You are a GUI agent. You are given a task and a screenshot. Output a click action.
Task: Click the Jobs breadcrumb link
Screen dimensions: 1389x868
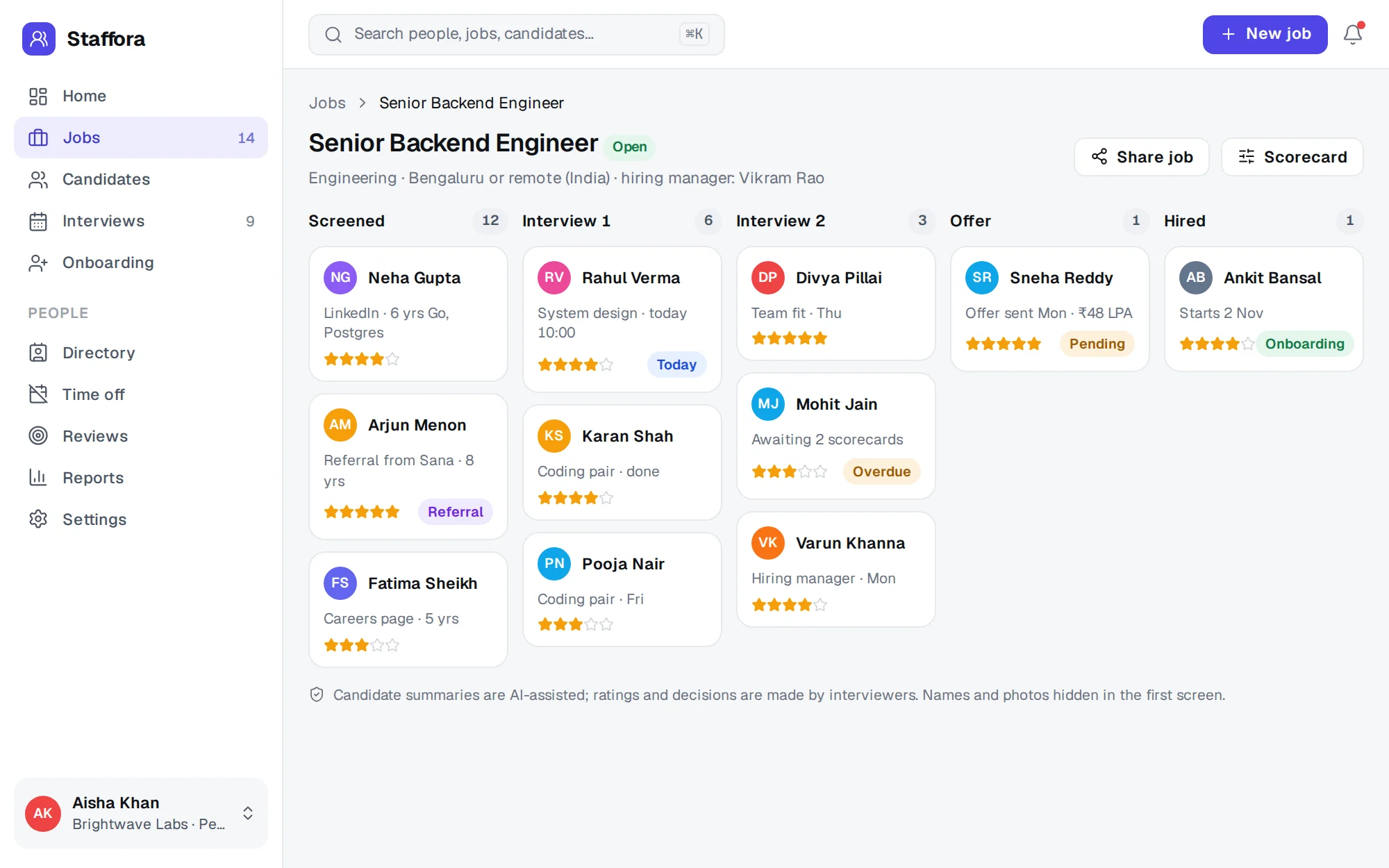[x=327, y=103]
